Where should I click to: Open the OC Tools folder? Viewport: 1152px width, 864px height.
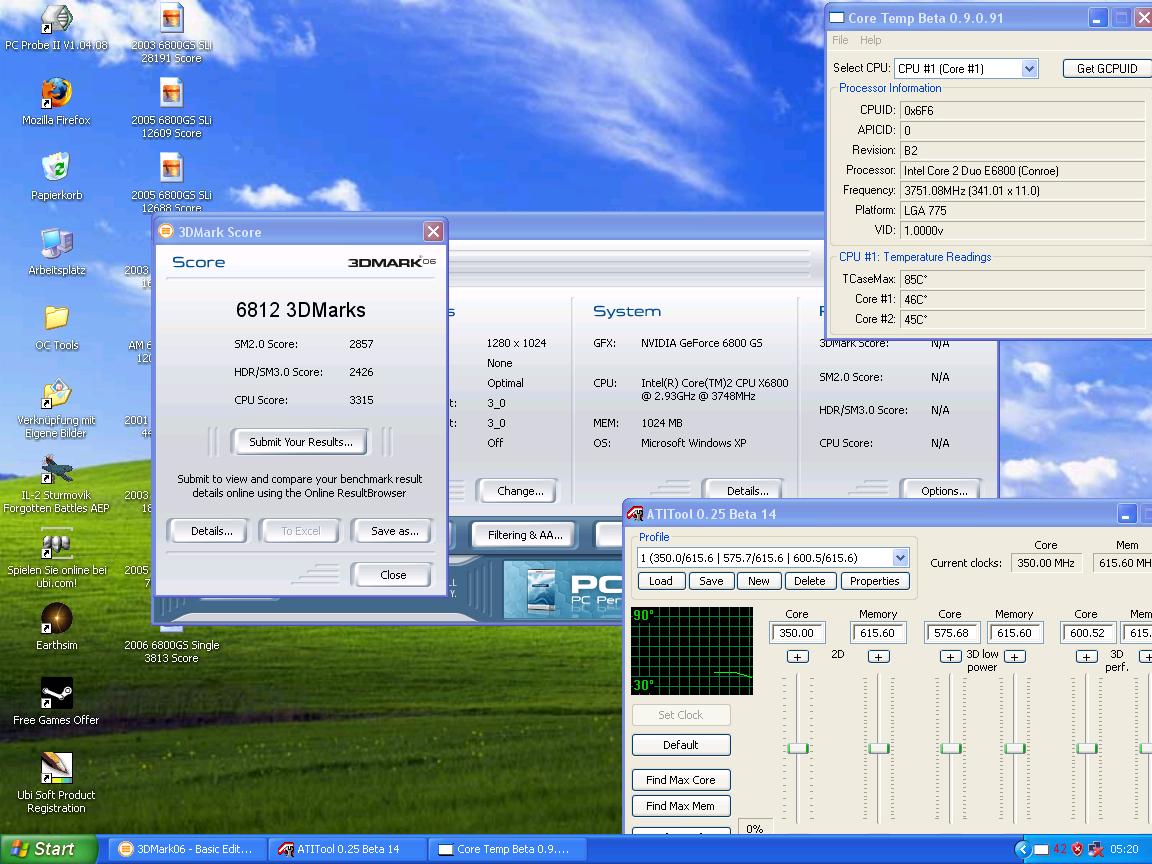click(x=56, y=326)
